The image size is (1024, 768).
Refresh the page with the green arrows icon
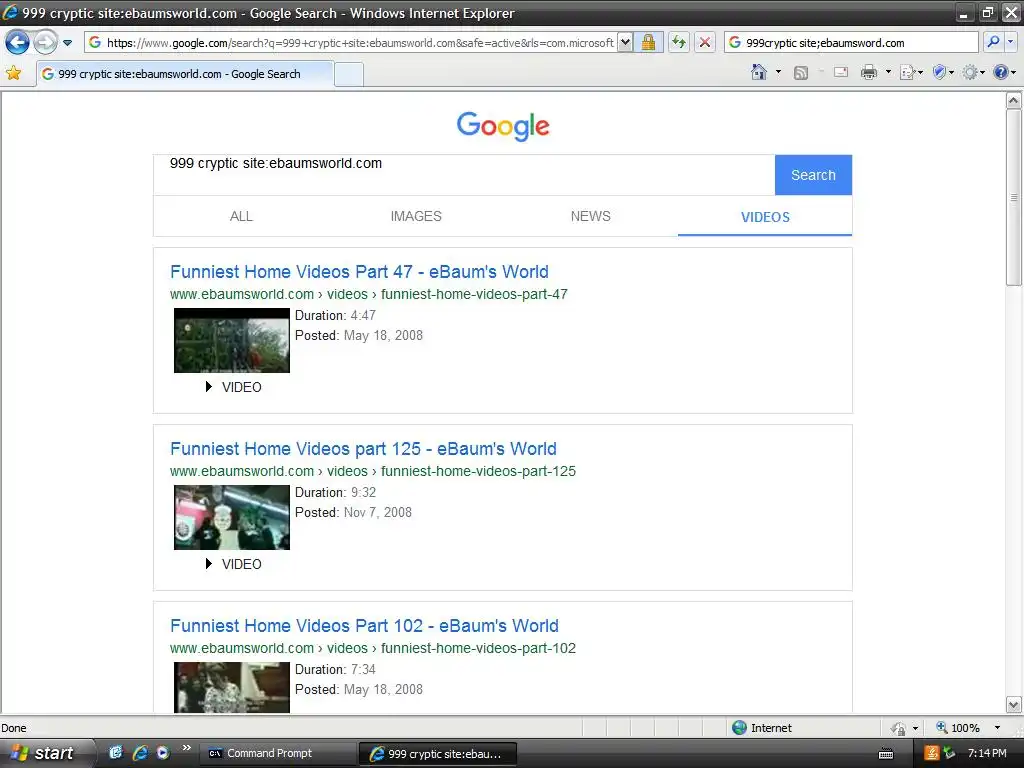pos(679,43)
